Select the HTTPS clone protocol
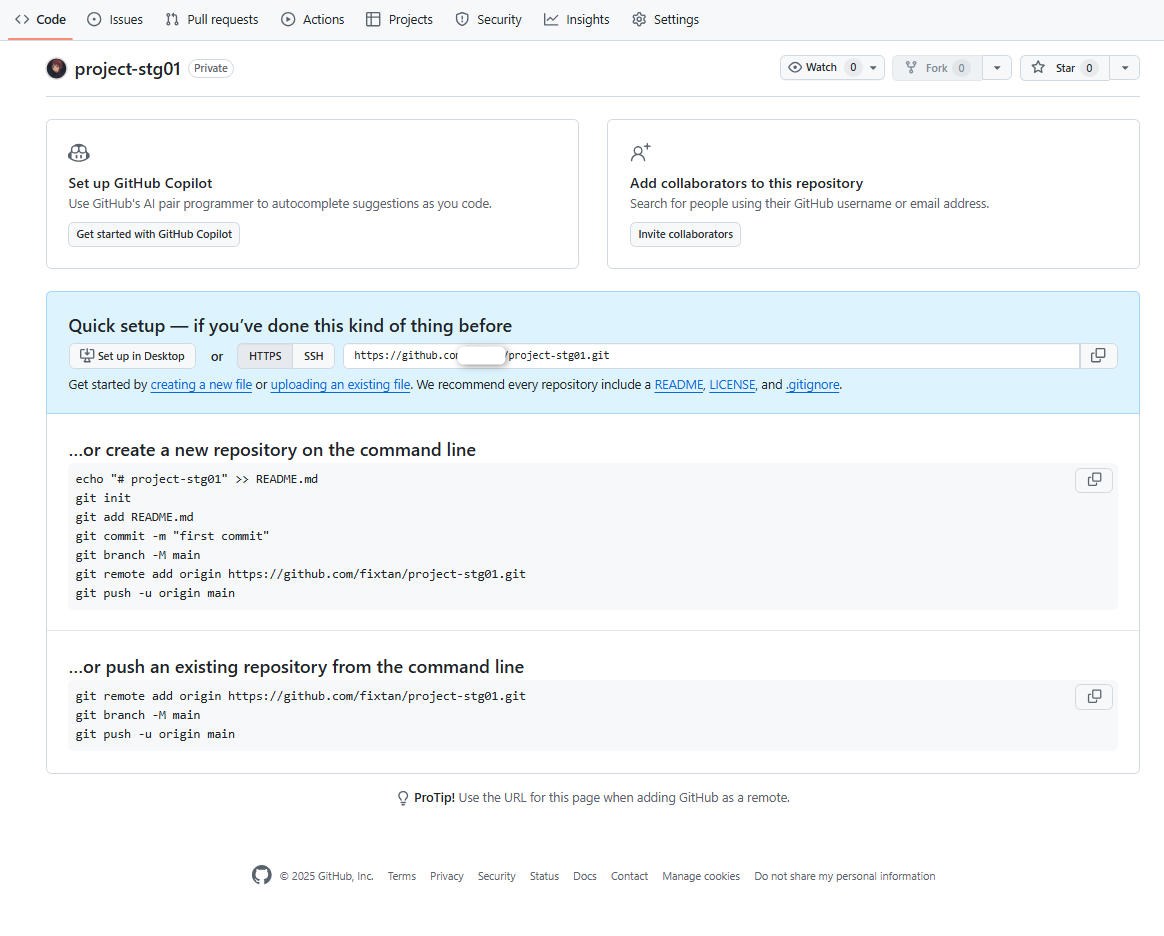Viewport: 1164px width, 936px height. pos(265,356)
